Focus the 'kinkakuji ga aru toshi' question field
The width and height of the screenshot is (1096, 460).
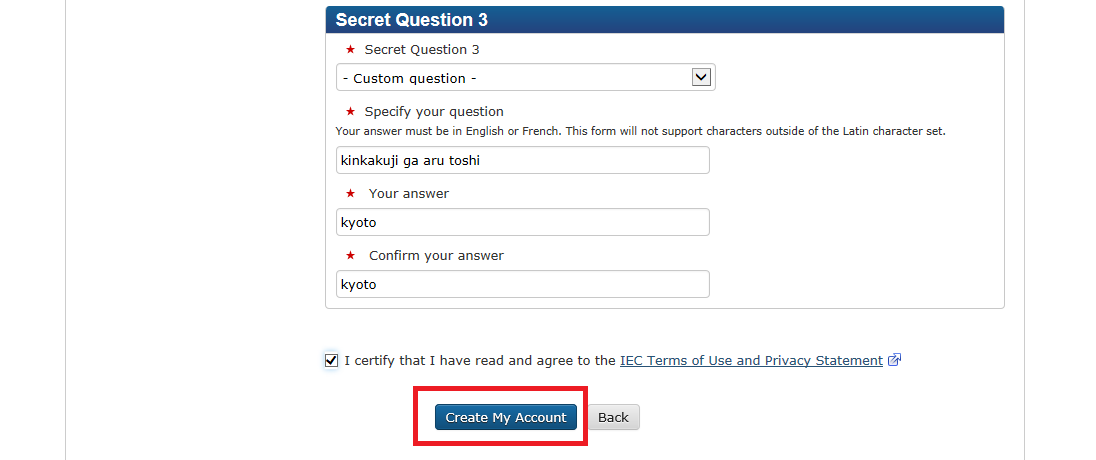523,160
